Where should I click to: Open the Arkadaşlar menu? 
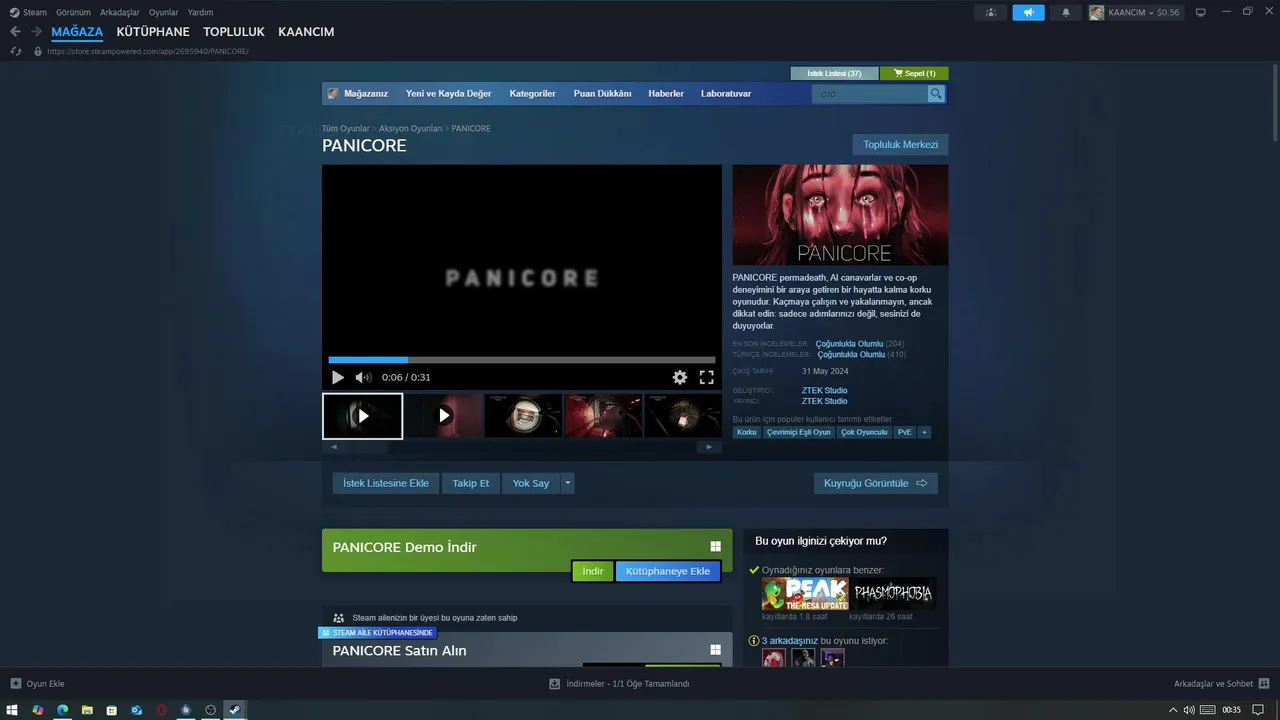pos(120,12)
